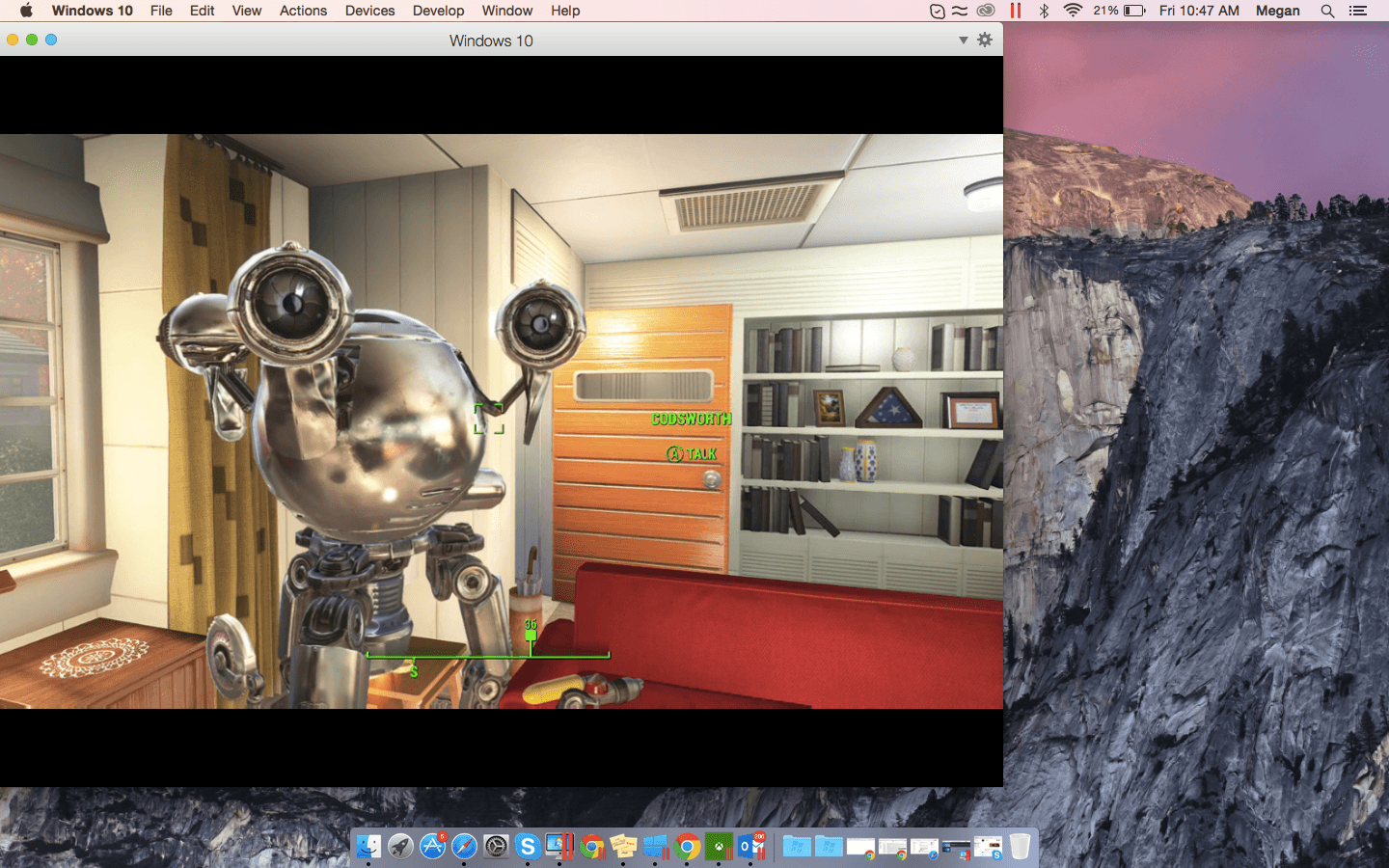1389x868 pixels.
Task: Open Outlook from the dock
Action: (750, 847)
